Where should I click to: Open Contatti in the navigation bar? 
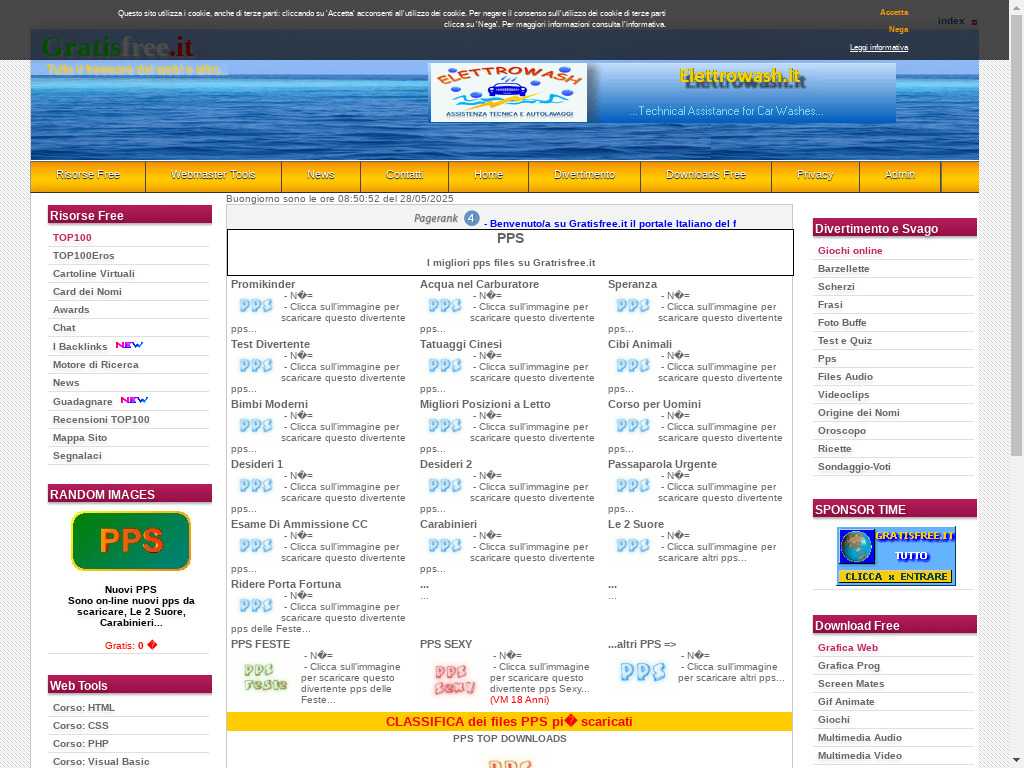click(404, 175)
